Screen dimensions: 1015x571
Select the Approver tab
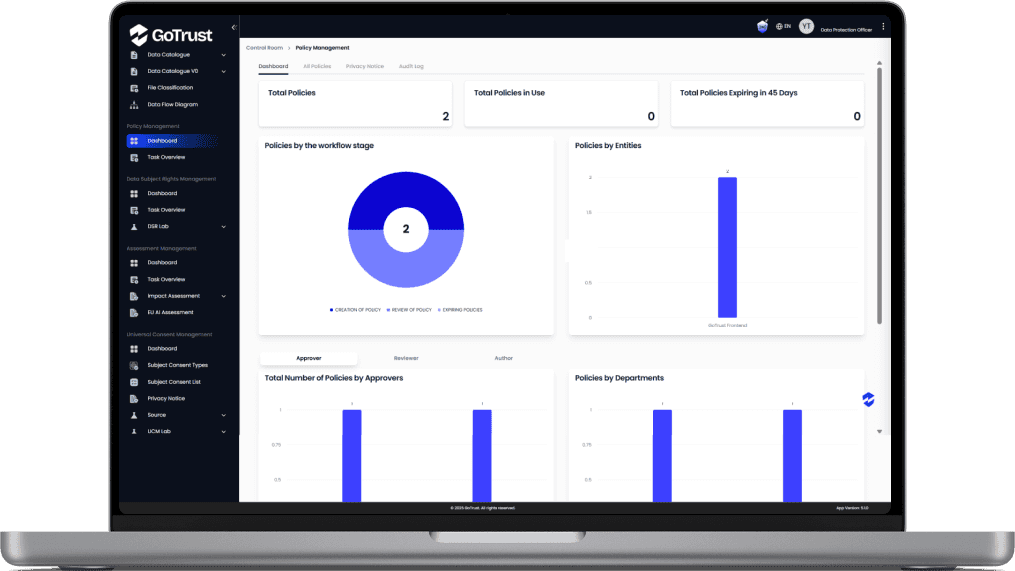point(309,358)
